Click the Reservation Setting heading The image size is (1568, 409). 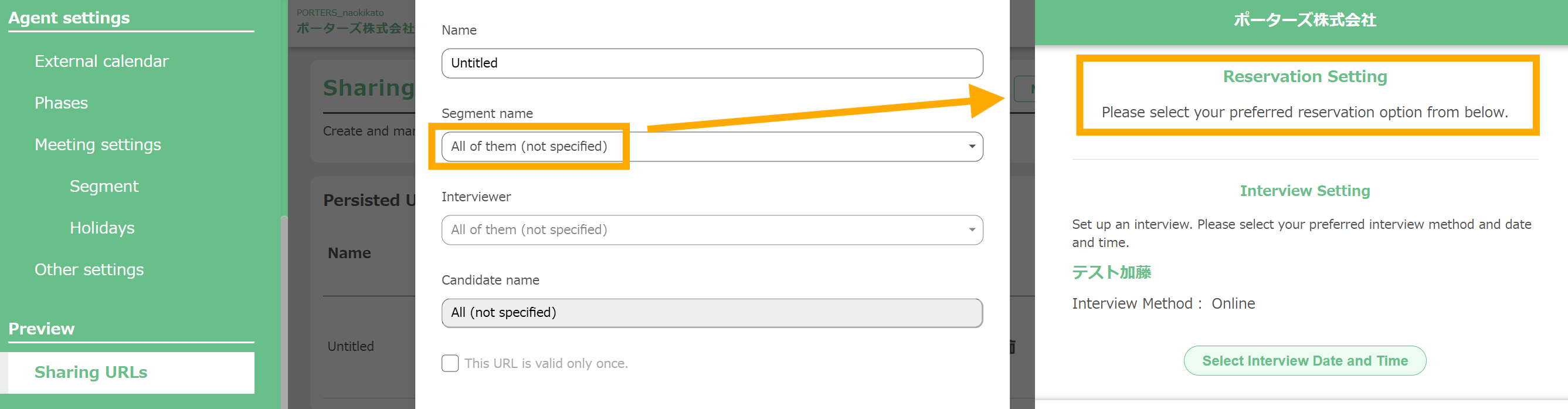(x=1305, y=77)
